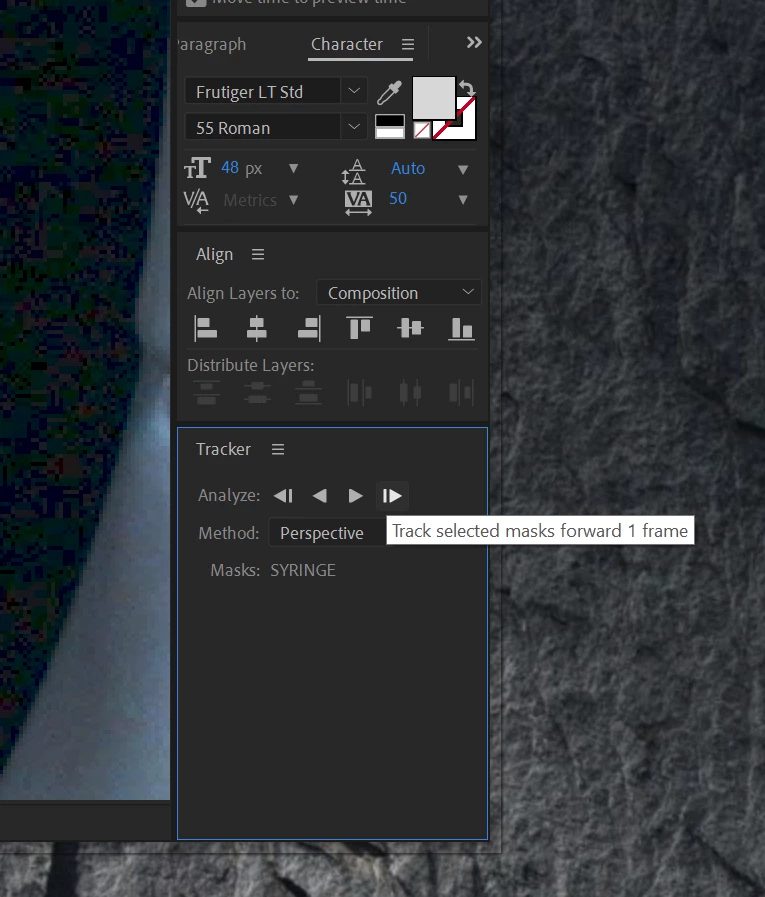Open the Frutiger LT Std font dropdown
Screen dimensions: 765x897
[276, 92]
